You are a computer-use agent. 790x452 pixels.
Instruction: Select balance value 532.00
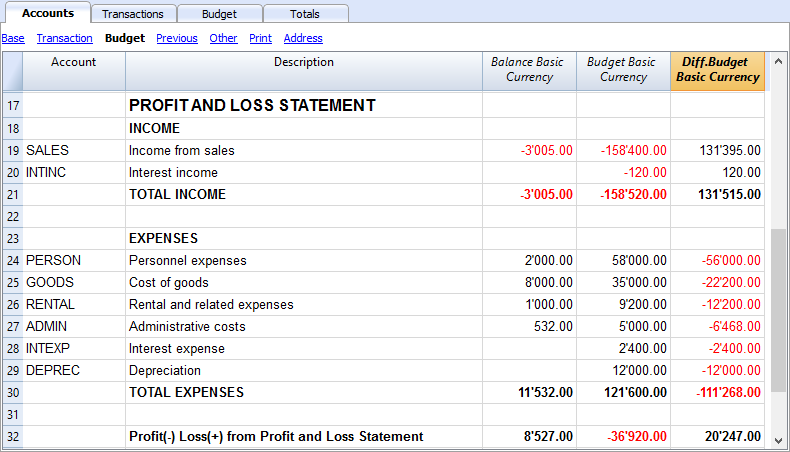pos(529,327)
